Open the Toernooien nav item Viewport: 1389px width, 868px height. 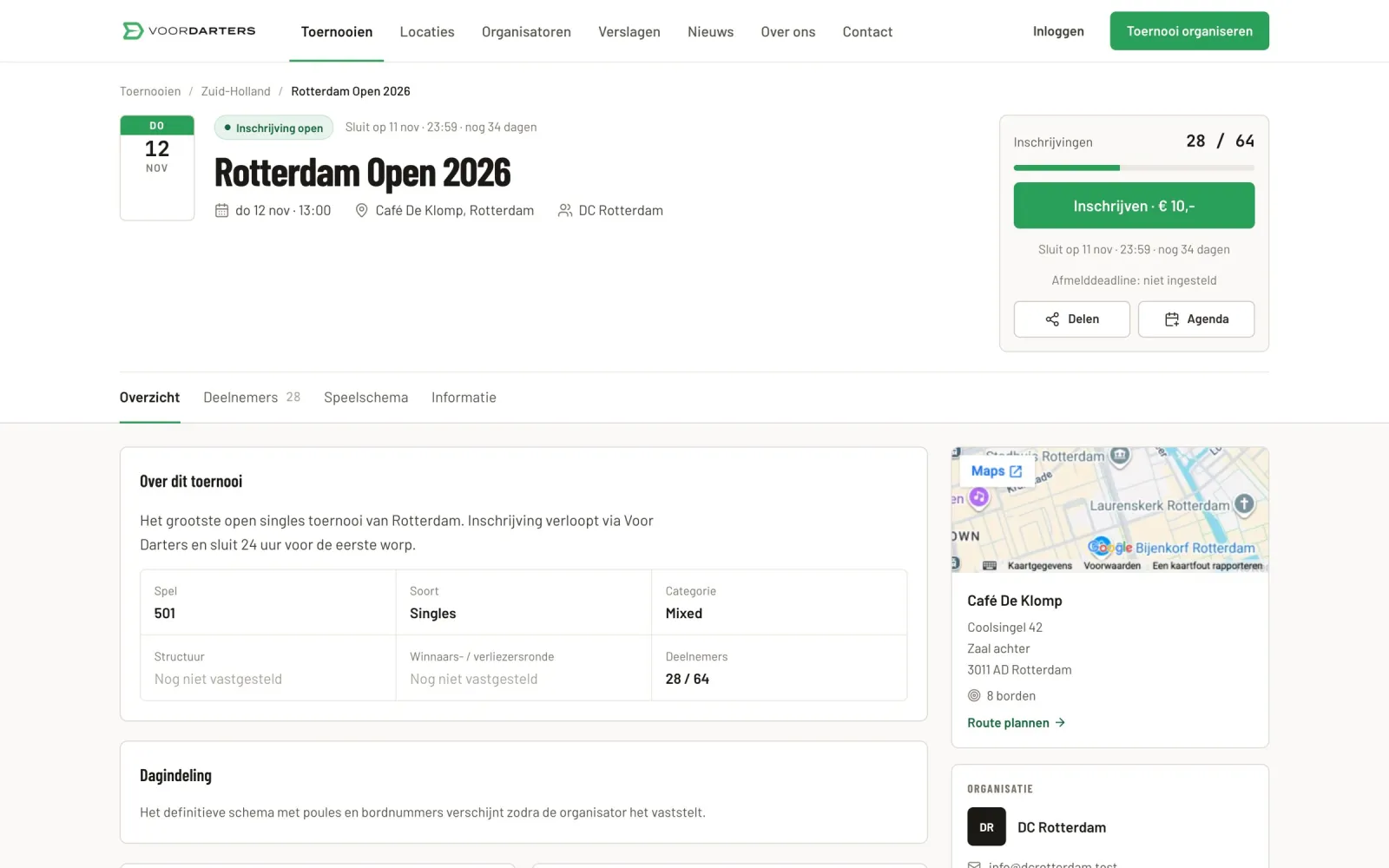337,32
